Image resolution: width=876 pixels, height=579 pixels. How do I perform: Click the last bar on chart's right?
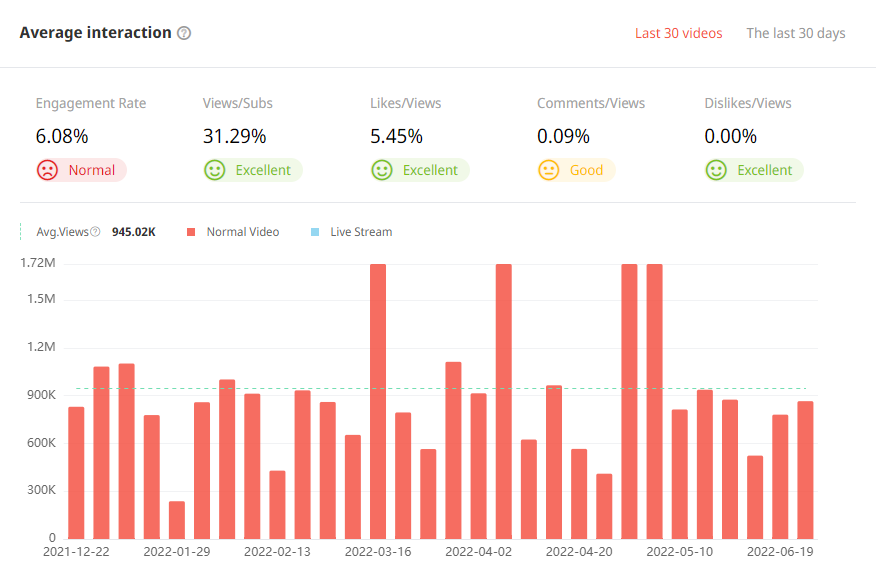[x=805, y=470]
